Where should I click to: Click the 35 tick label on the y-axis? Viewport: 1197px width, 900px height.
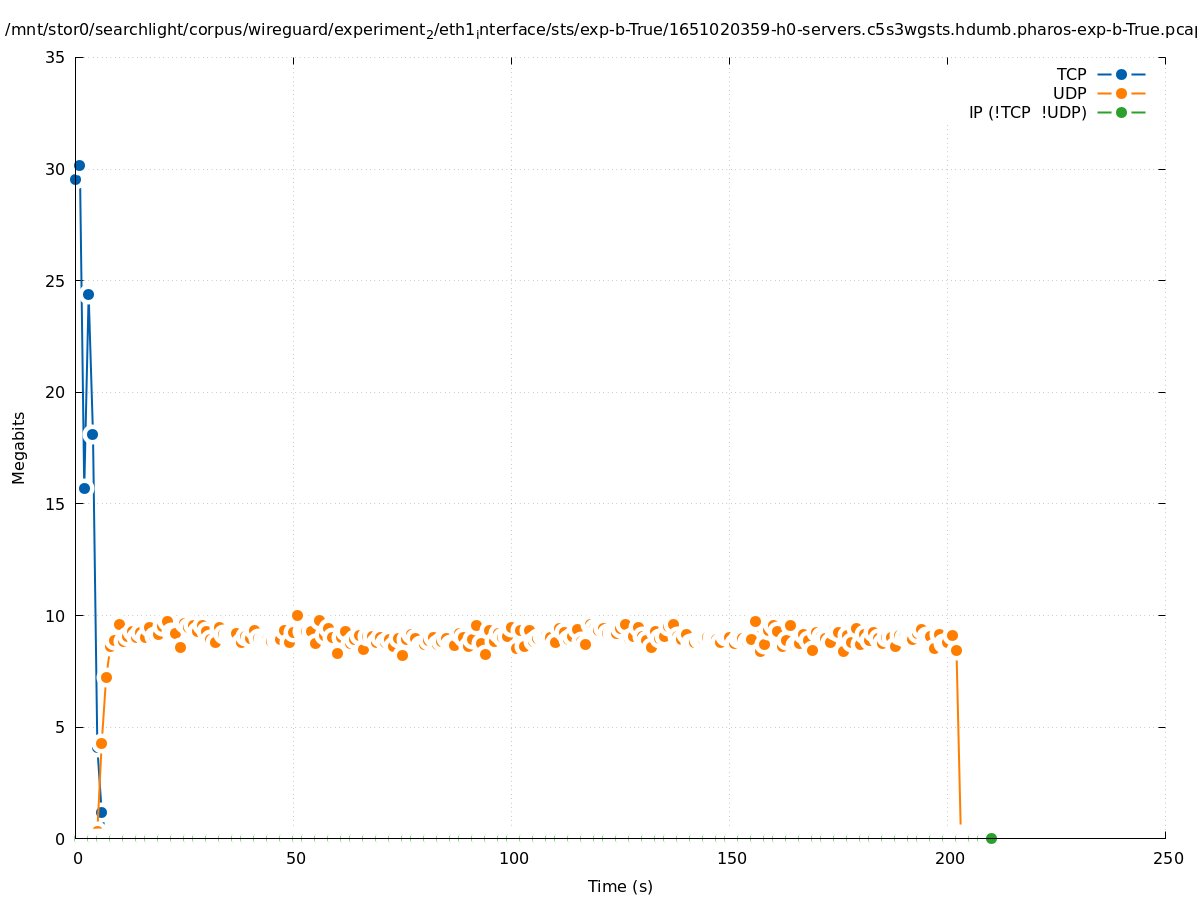click(55, 57)
